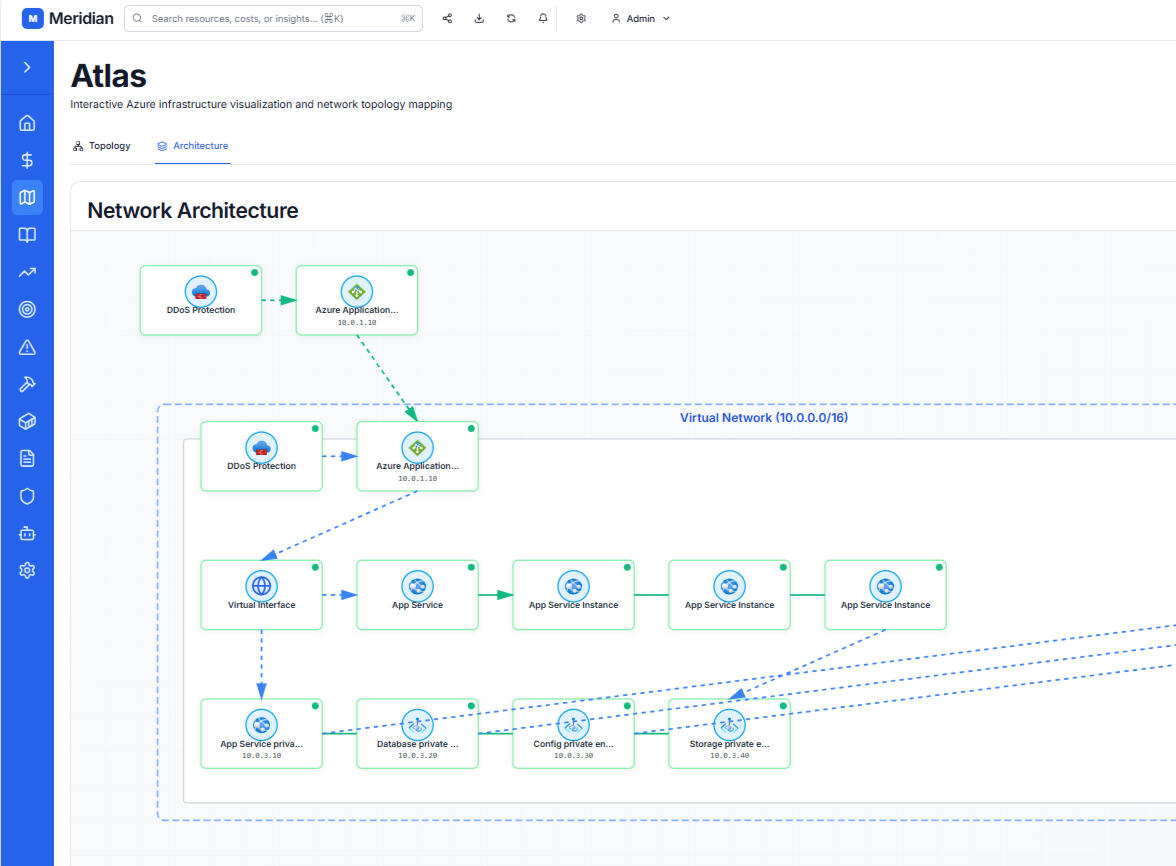Image resolution: width=1176 pixels, height=866 pixels.
Task: Select the Virtual Interface node
Action: [x=261, y=595]
